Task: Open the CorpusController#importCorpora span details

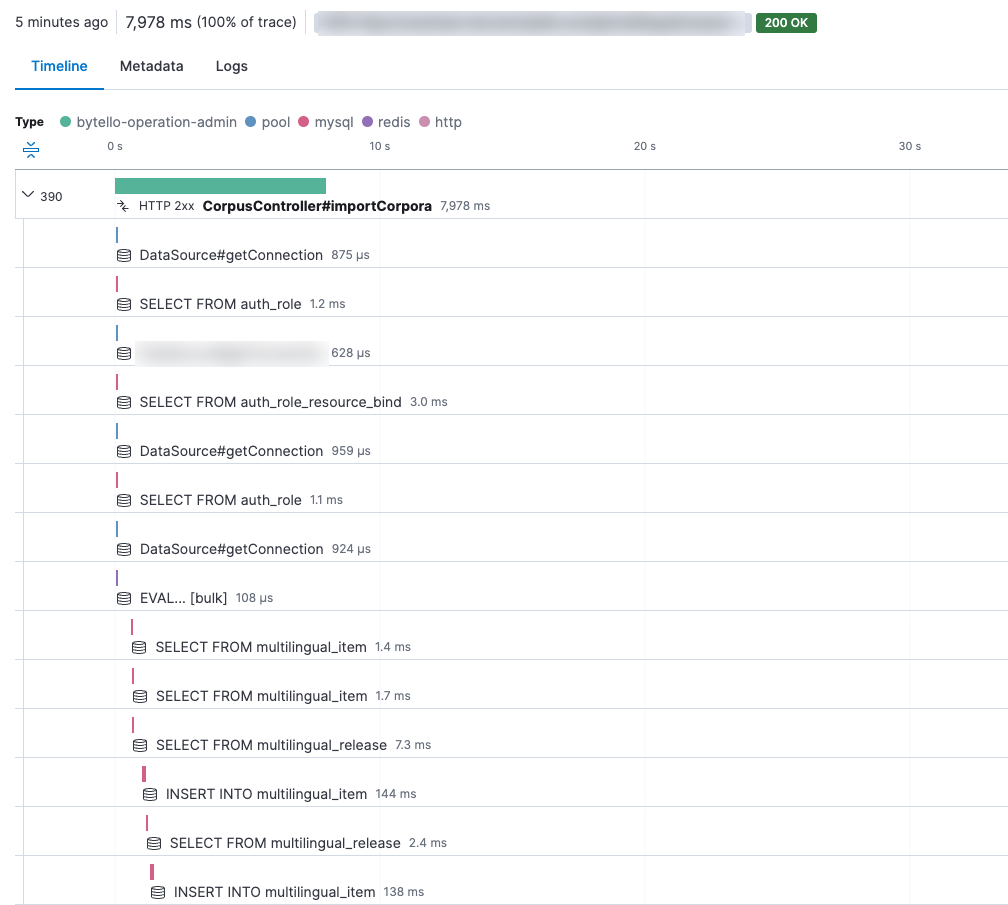Action: [317, 206]
